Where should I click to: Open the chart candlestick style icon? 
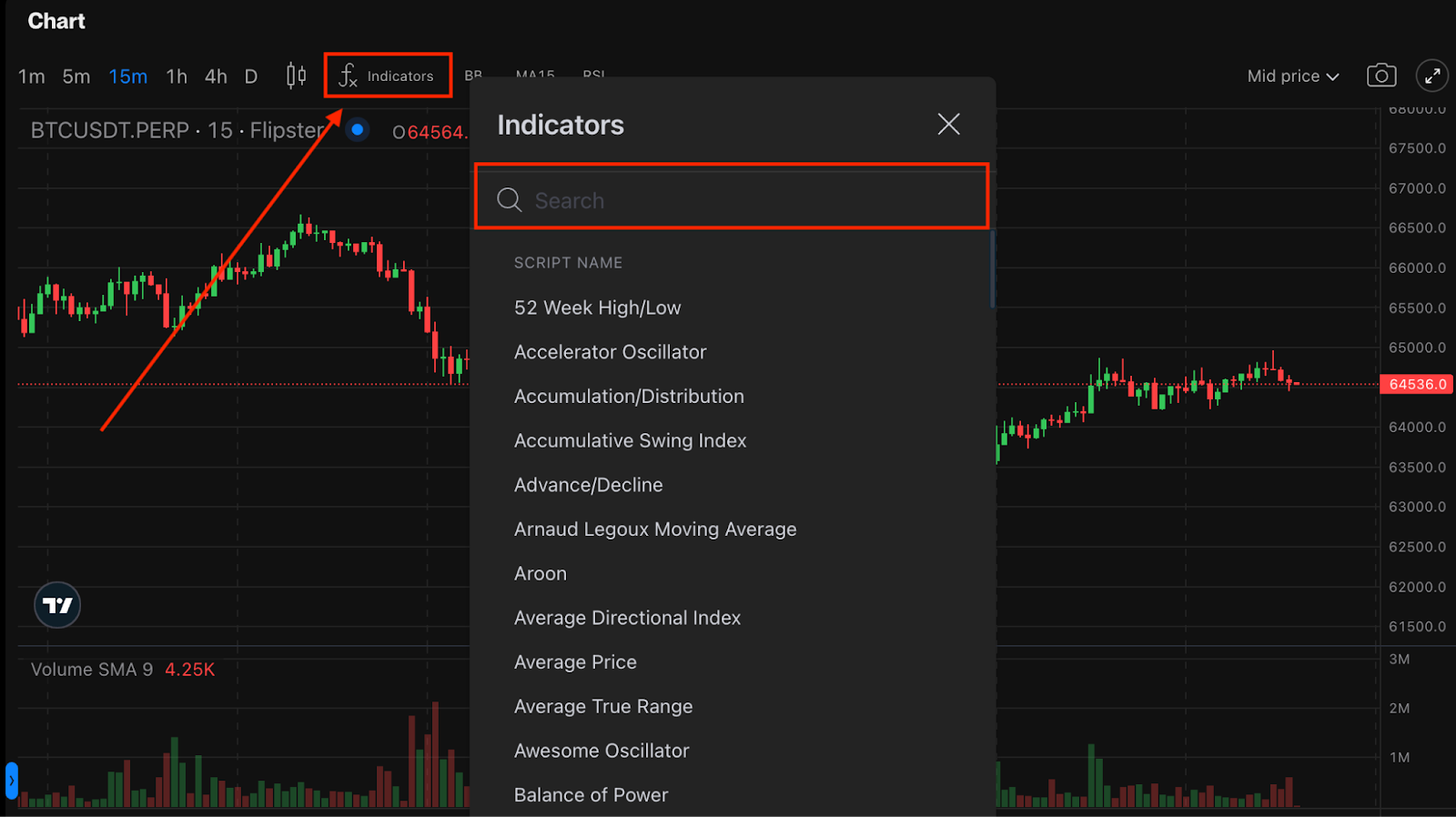tap(296, 76)
